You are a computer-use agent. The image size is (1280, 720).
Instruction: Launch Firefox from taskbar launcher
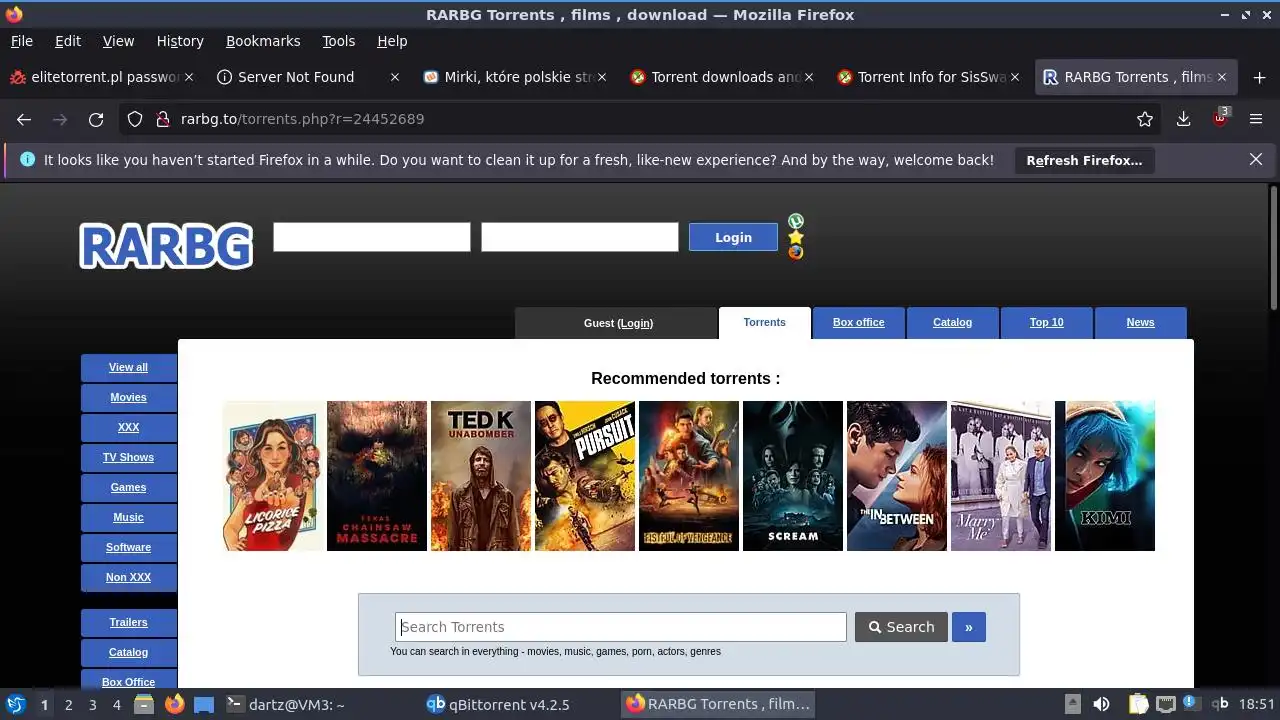click(174, 704)
